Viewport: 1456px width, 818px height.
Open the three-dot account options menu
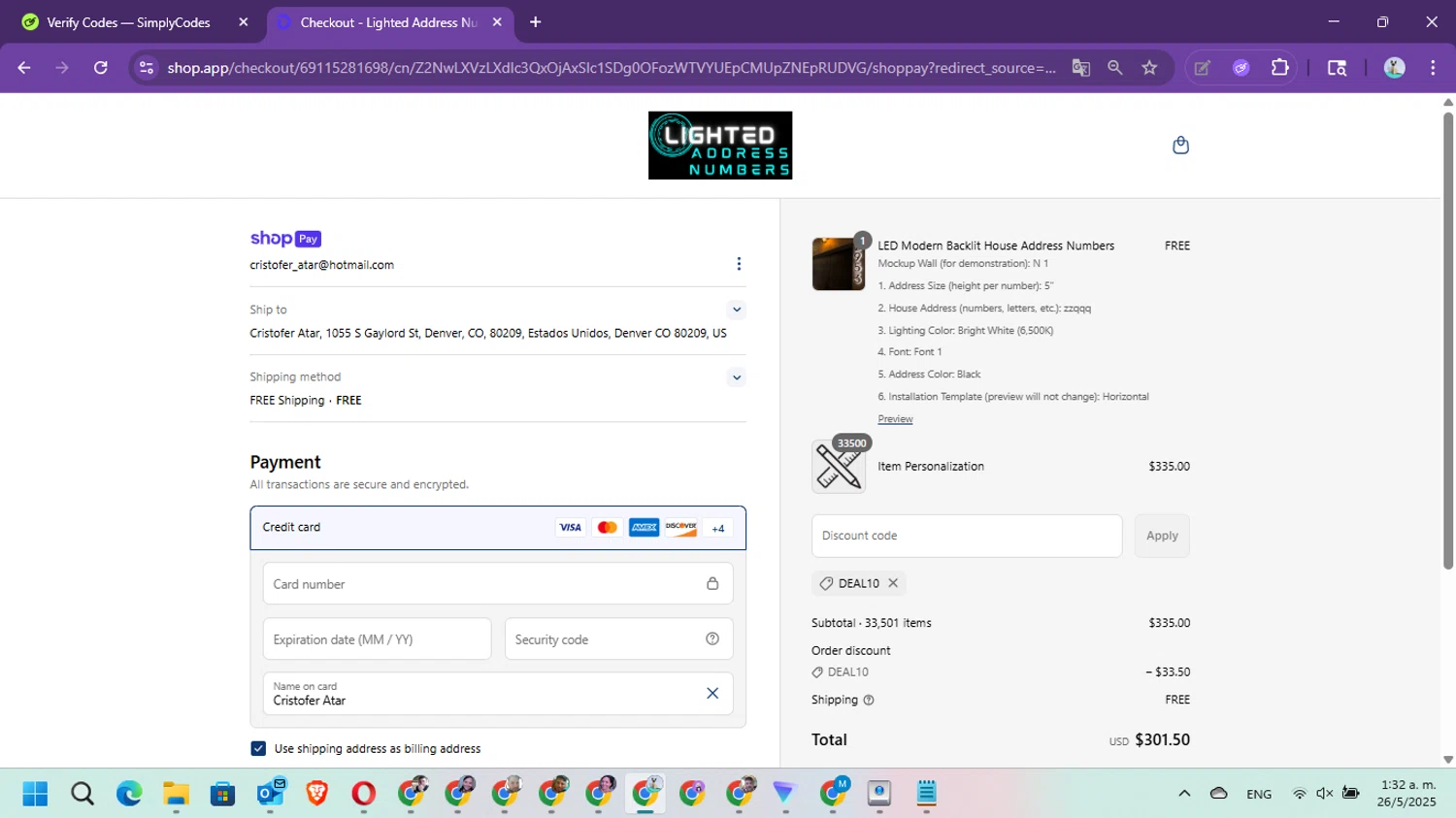[x=739, y=264]
